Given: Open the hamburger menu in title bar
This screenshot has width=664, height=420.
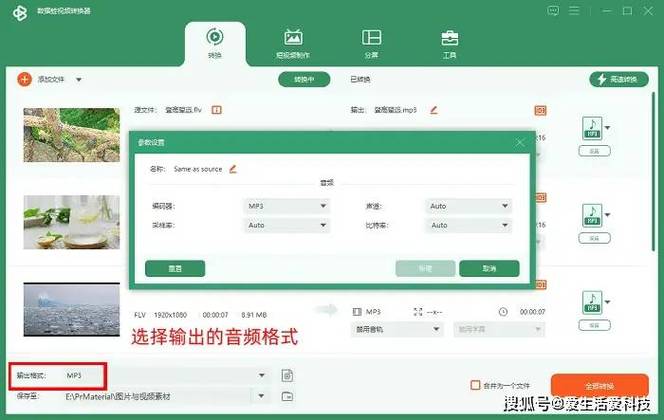Looking at the screenshot, I should (x=574, y=11).
